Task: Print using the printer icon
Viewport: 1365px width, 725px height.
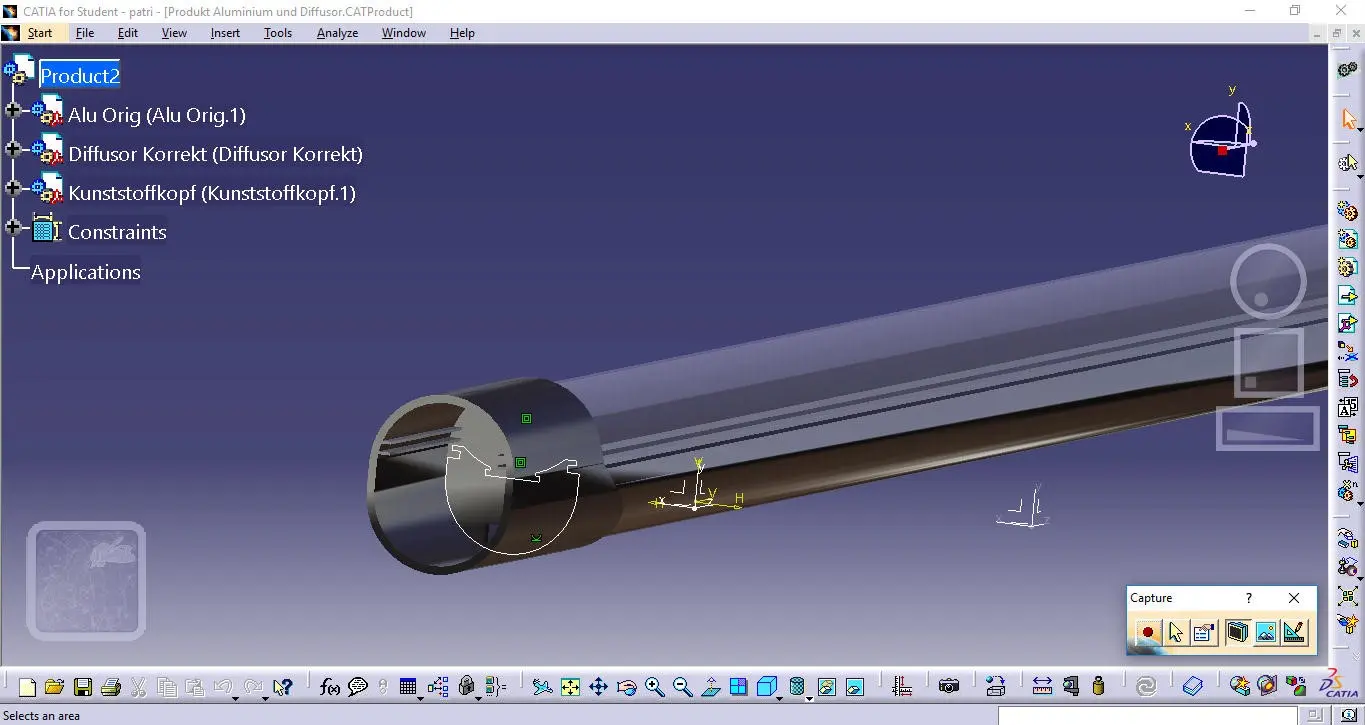Action: (111, 687)
